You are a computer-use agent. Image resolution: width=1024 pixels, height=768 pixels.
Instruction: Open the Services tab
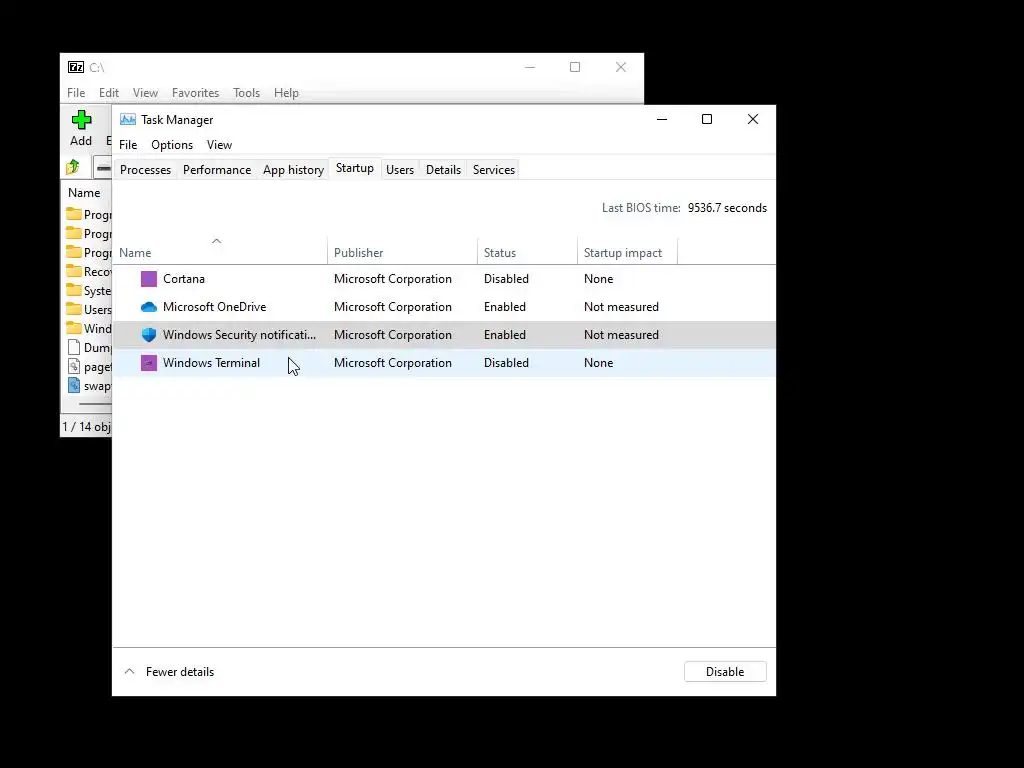[x=494, y=170]
